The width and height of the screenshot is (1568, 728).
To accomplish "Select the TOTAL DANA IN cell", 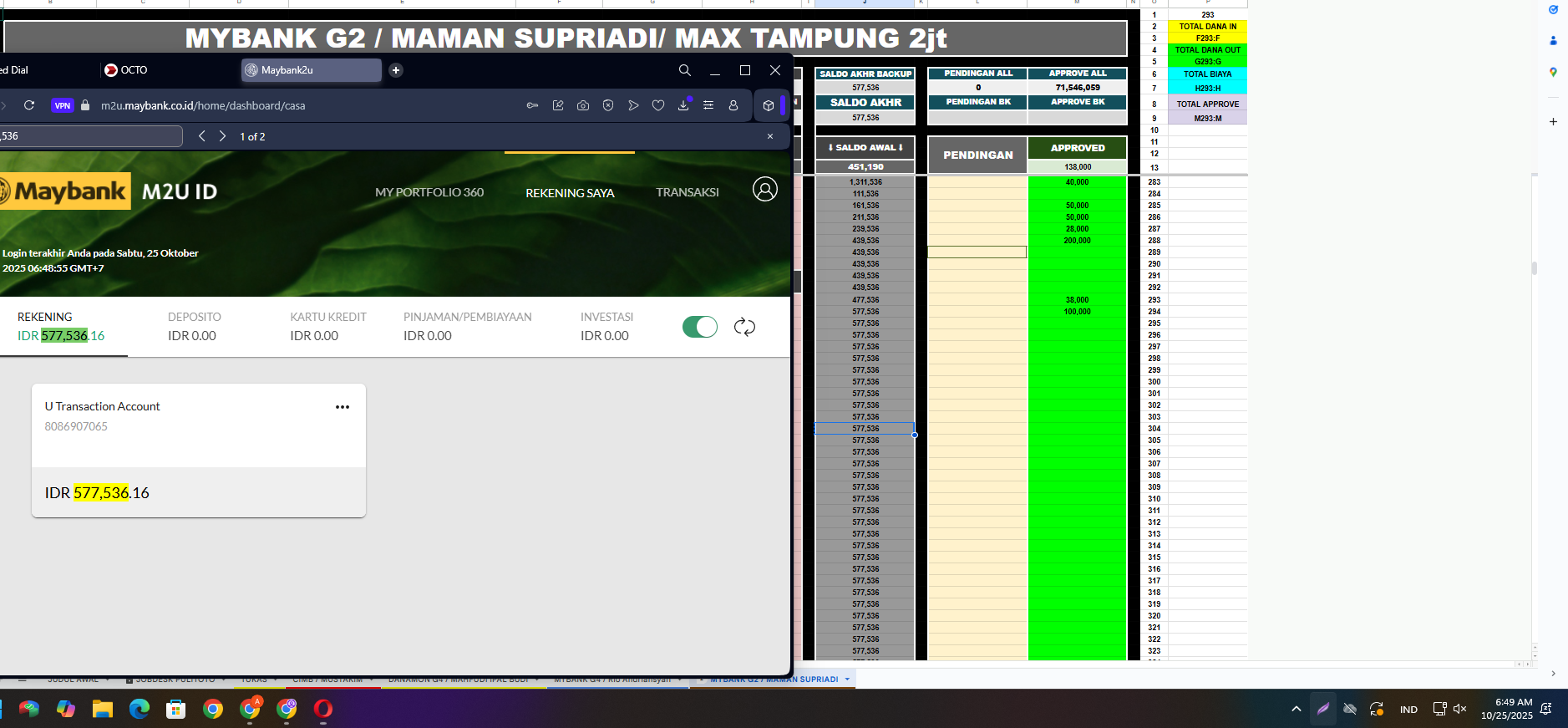I will click(1208, 27).
